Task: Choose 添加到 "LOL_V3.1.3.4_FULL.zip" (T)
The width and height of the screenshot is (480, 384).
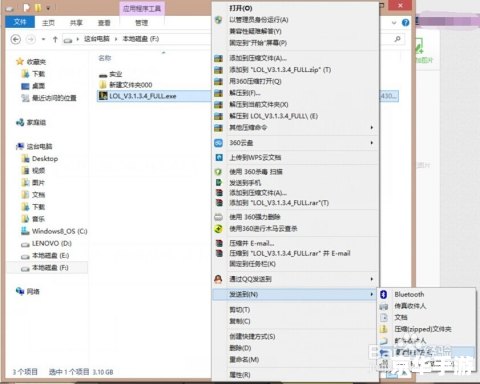Action: 280,70
